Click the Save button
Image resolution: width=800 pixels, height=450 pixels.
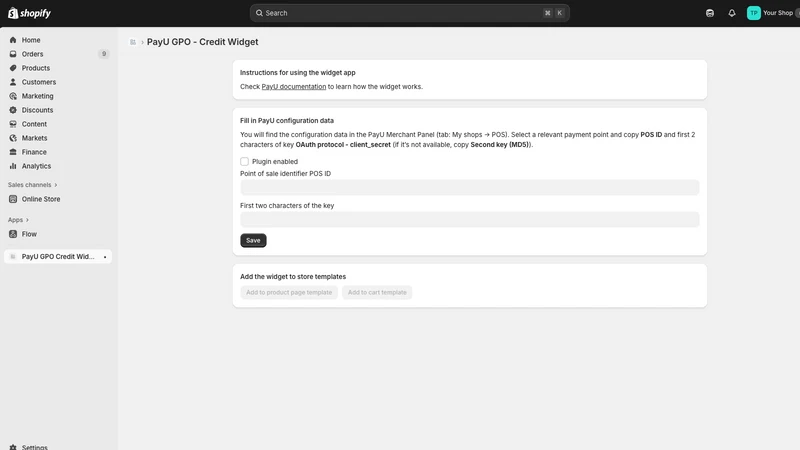tap(253, 240)
